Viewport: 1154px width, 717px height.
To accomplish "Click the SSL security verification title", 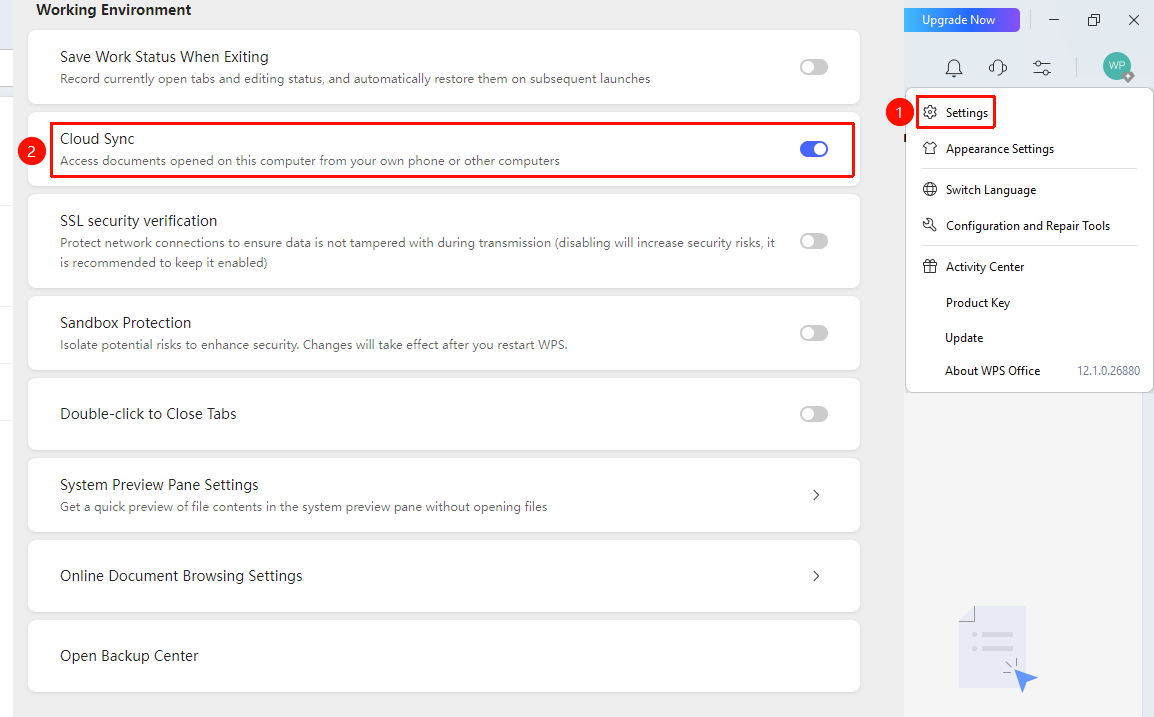I will click(138, 221).
